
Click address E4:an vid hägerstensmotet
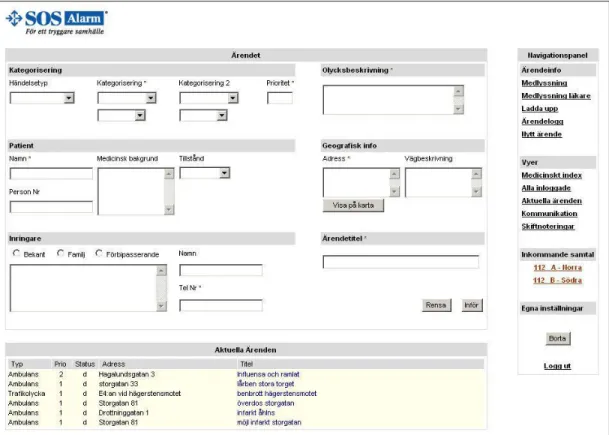[139, 394]
